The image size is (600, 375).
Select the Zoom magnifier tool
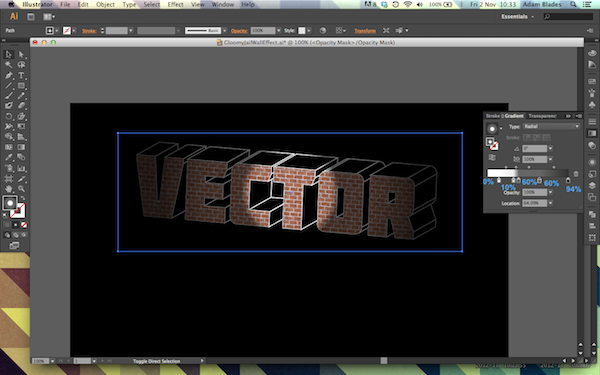tap(21, 189)
